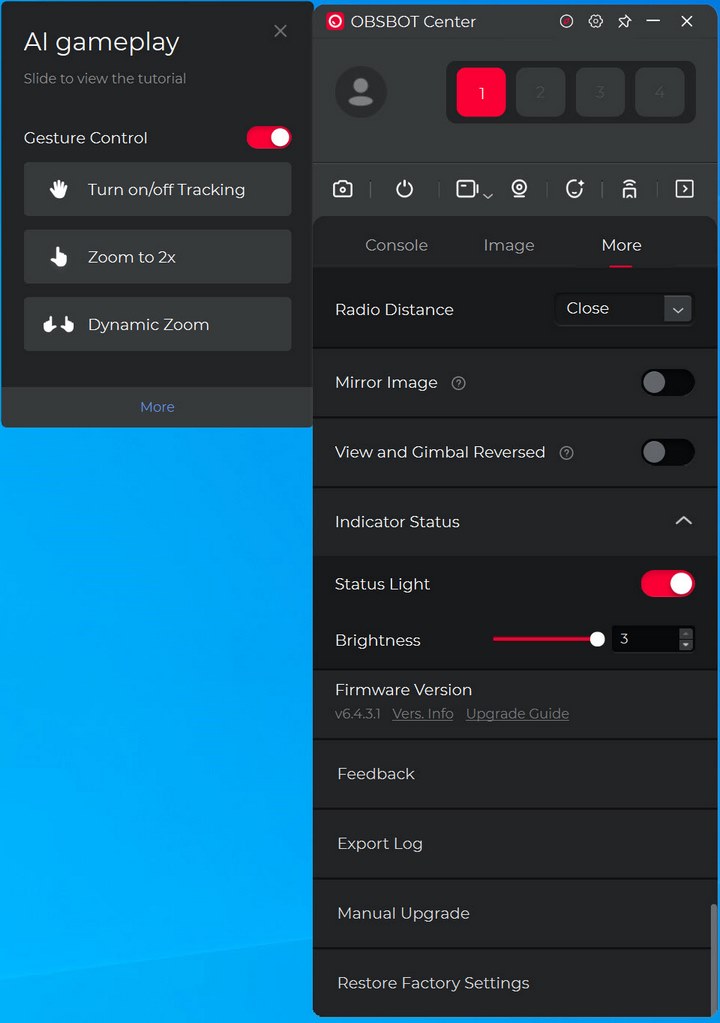720x1023 pixels.
Task: Open the AI face tracking icon
Action: coord(574,189)
